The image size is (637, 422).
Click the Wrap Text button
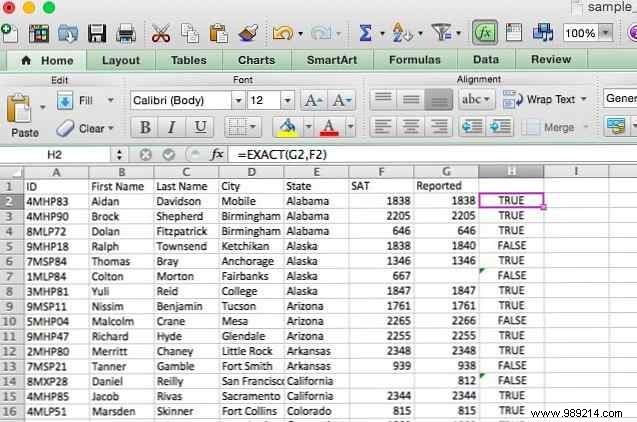click(x=545, y=99)
